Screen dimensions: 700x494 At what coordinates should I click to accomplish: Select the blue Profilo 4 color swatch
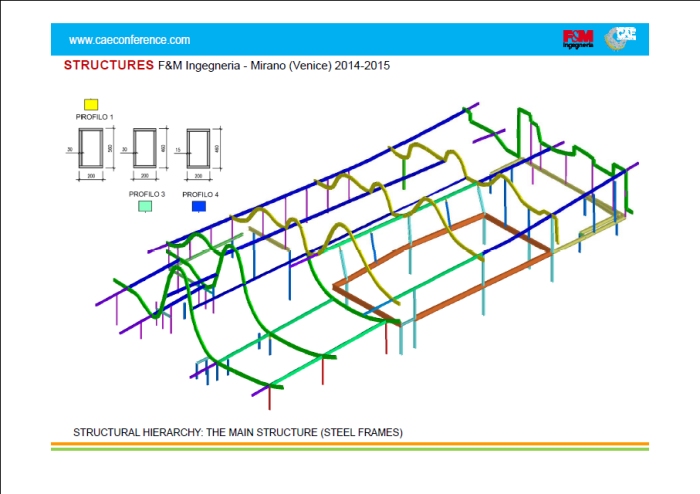point(199,206)
